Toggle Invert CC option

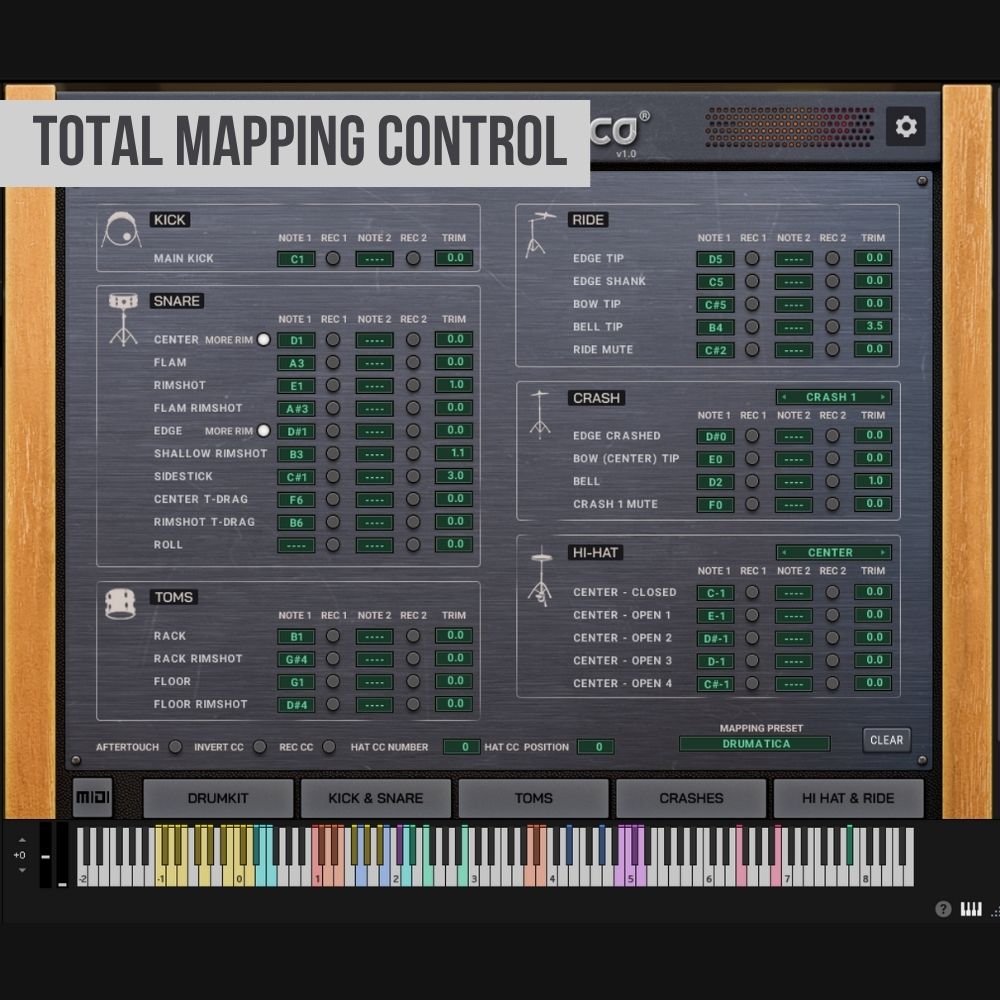tap(260, 746)
